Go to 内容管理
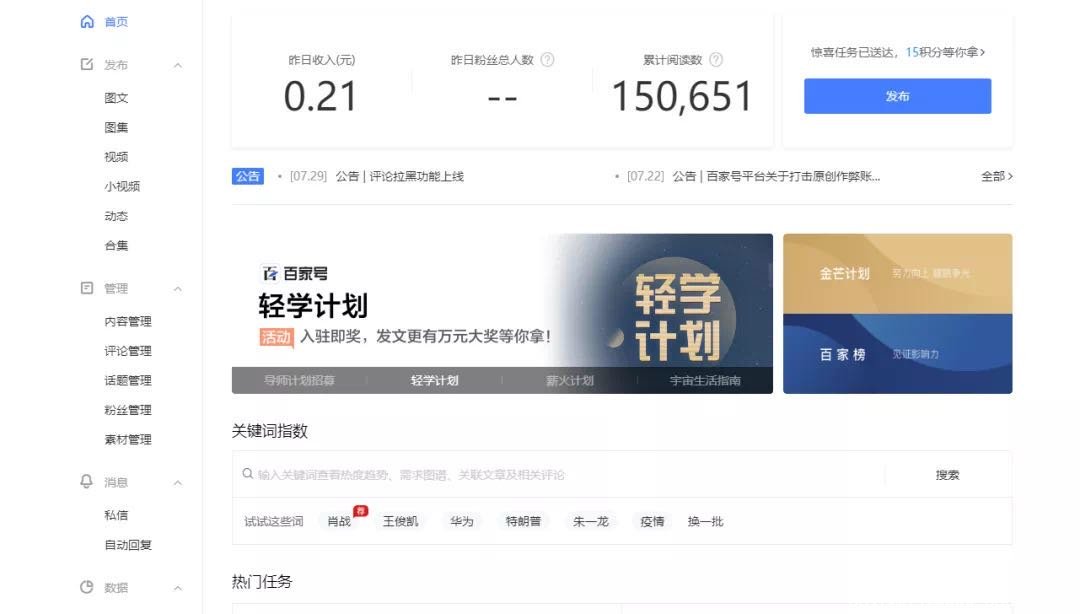This screenshot has width=1080, height=614. click(127, 322)
